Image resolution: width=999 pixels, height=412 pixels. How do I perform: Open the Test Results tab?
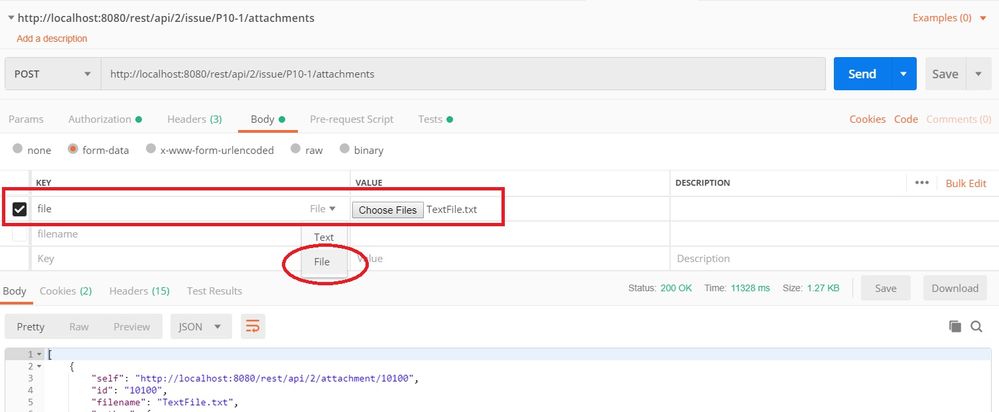tap(214, 291)
